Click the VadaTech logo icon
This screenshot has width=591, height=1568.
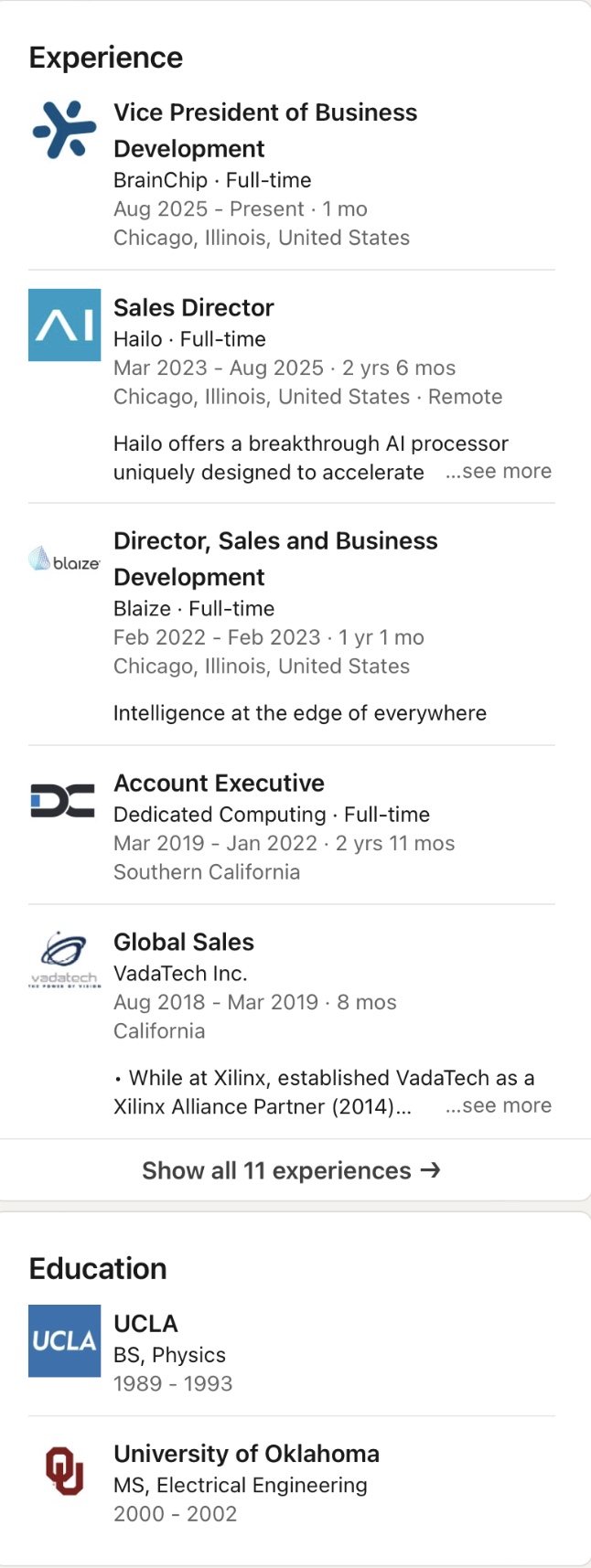click(x=64, y=960)
